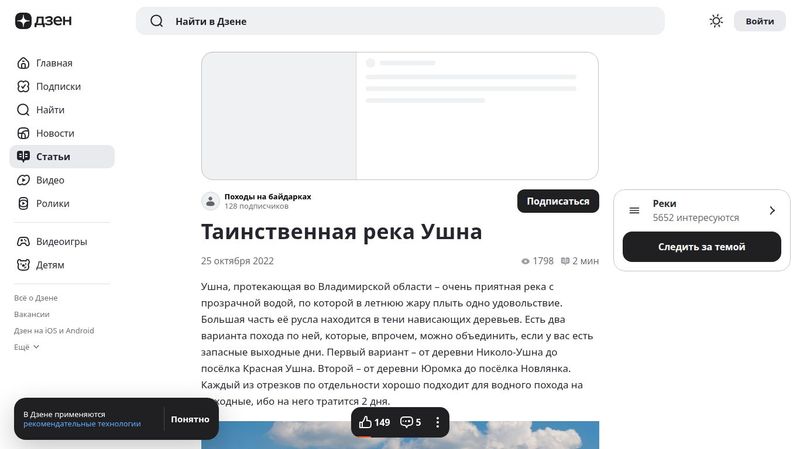Viewport: 800px width, 449px height.
Task: Click 'Следить за темой' button
Action: click(701, 247)
